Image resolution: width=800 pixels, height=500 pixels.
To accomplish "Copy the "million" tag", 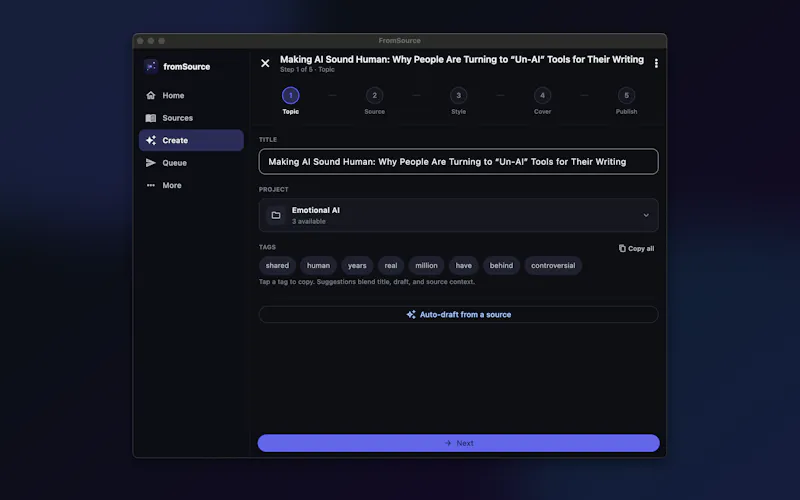I will click(426, 265).
